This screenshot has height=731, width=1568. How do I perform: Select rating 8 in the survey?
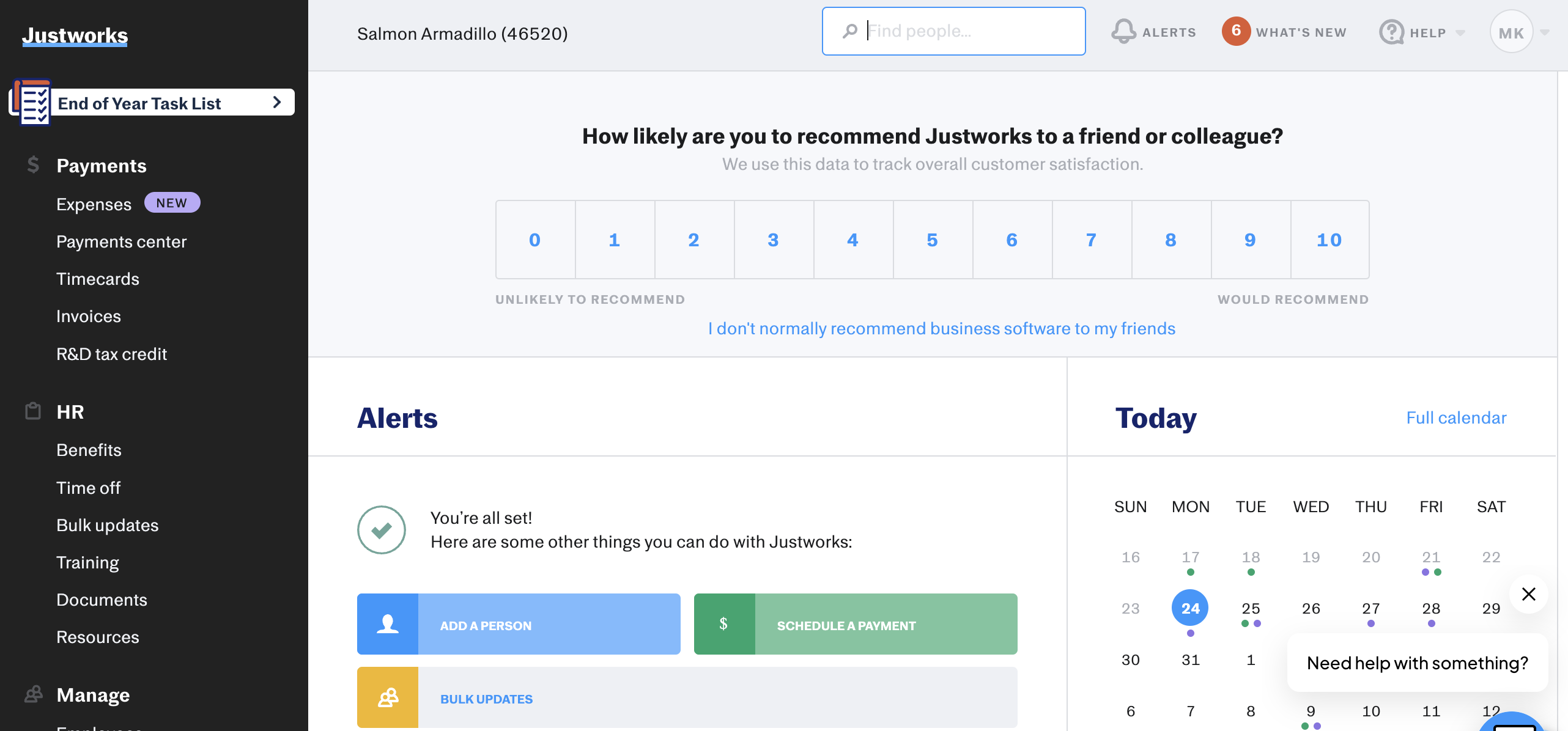(1171, 240)
